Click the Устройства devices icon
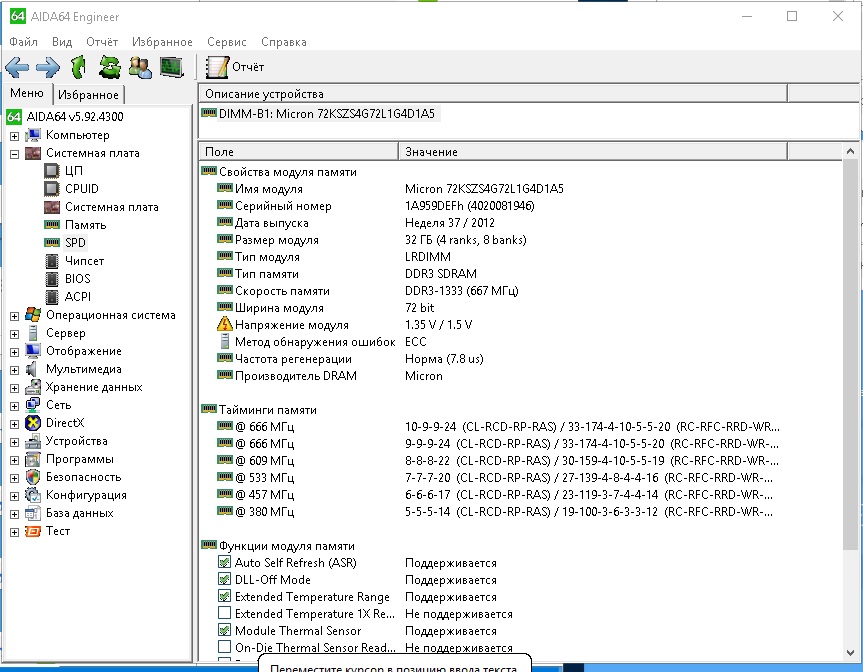The width and height of the screenshot is (863, 672). (33, 441)
